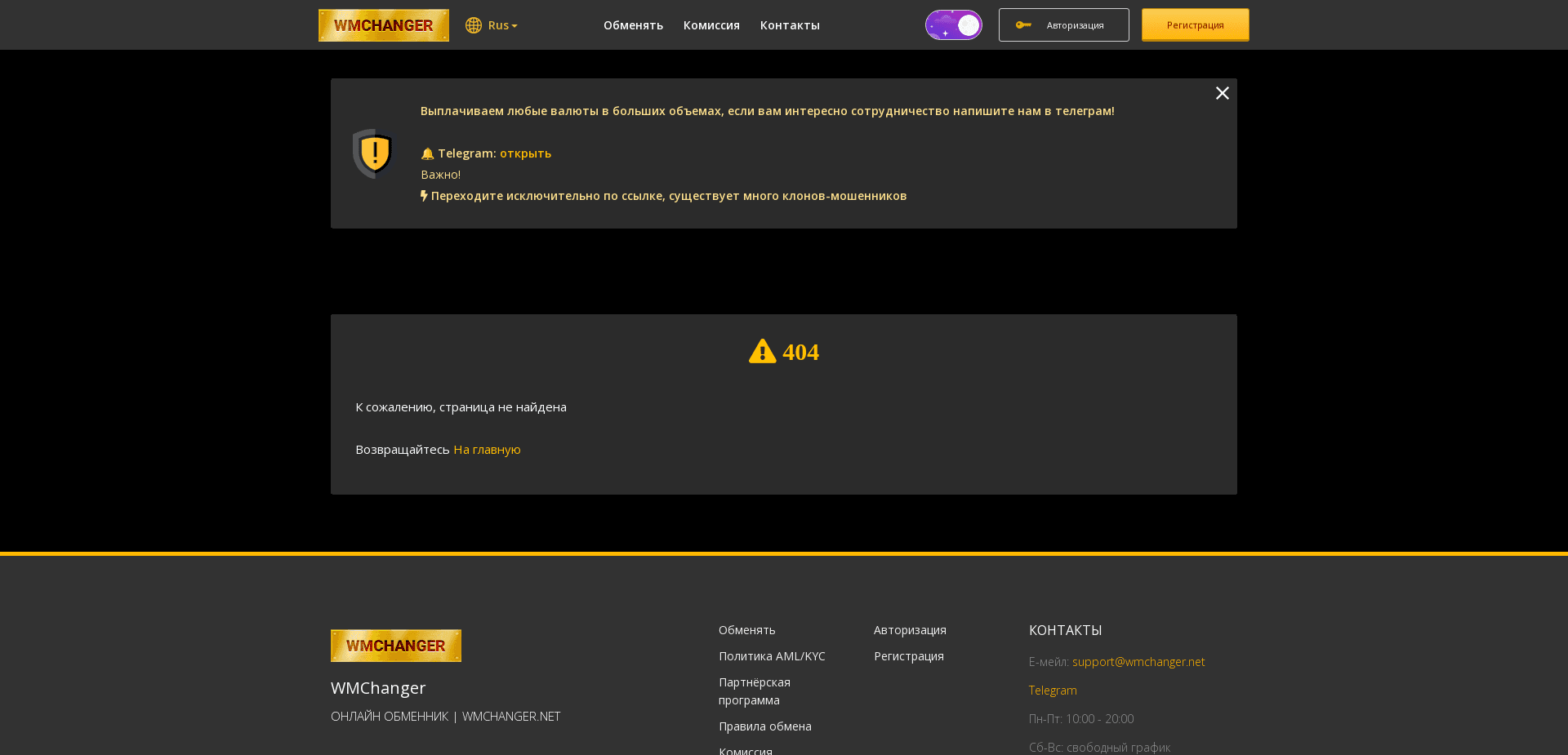Select Контакты in the top navigation
Screen dimensions: 1568x755
point(789,25)
